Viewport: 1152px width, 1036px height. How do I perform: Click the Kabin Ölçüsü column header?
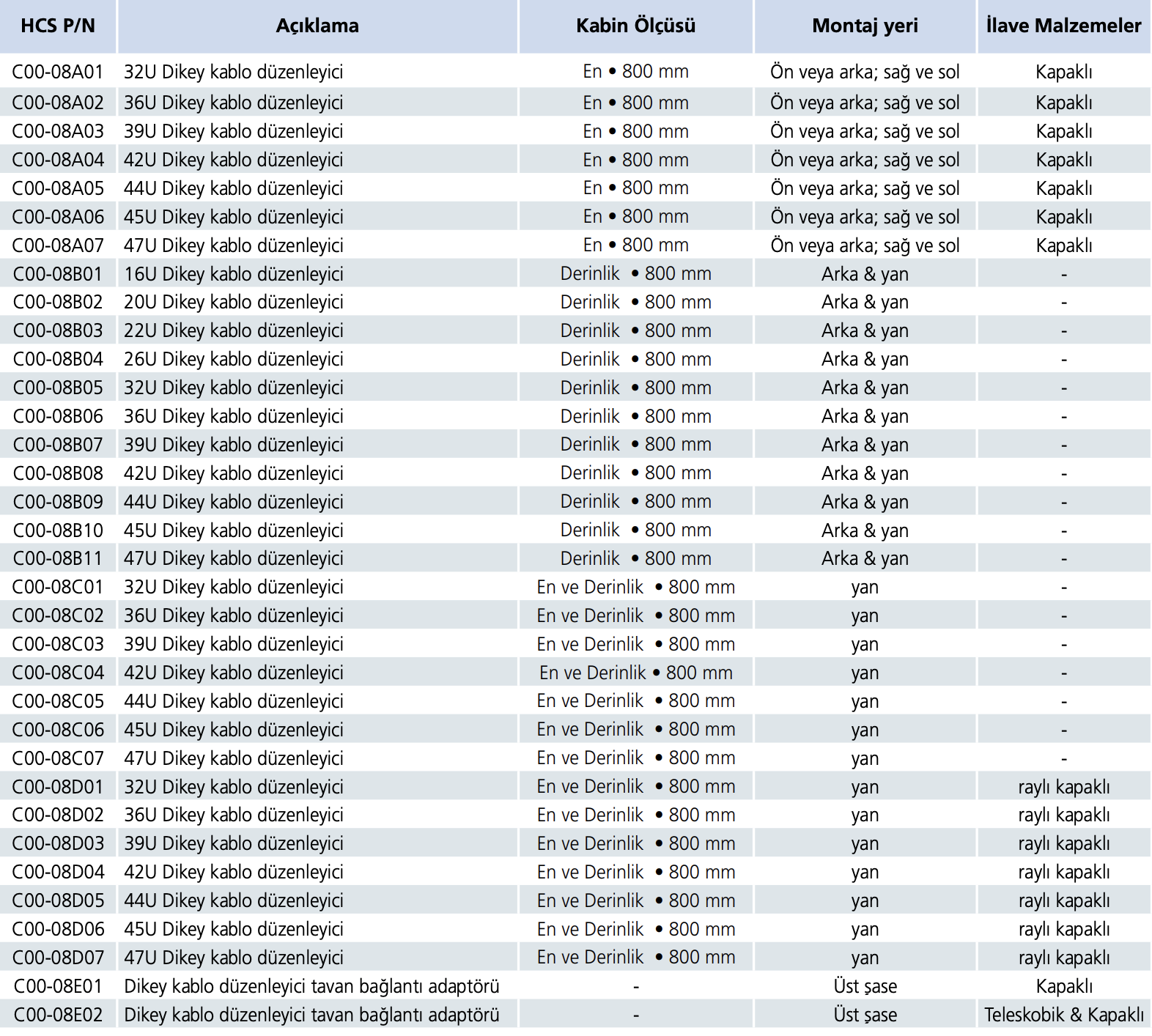click(636, 26)
